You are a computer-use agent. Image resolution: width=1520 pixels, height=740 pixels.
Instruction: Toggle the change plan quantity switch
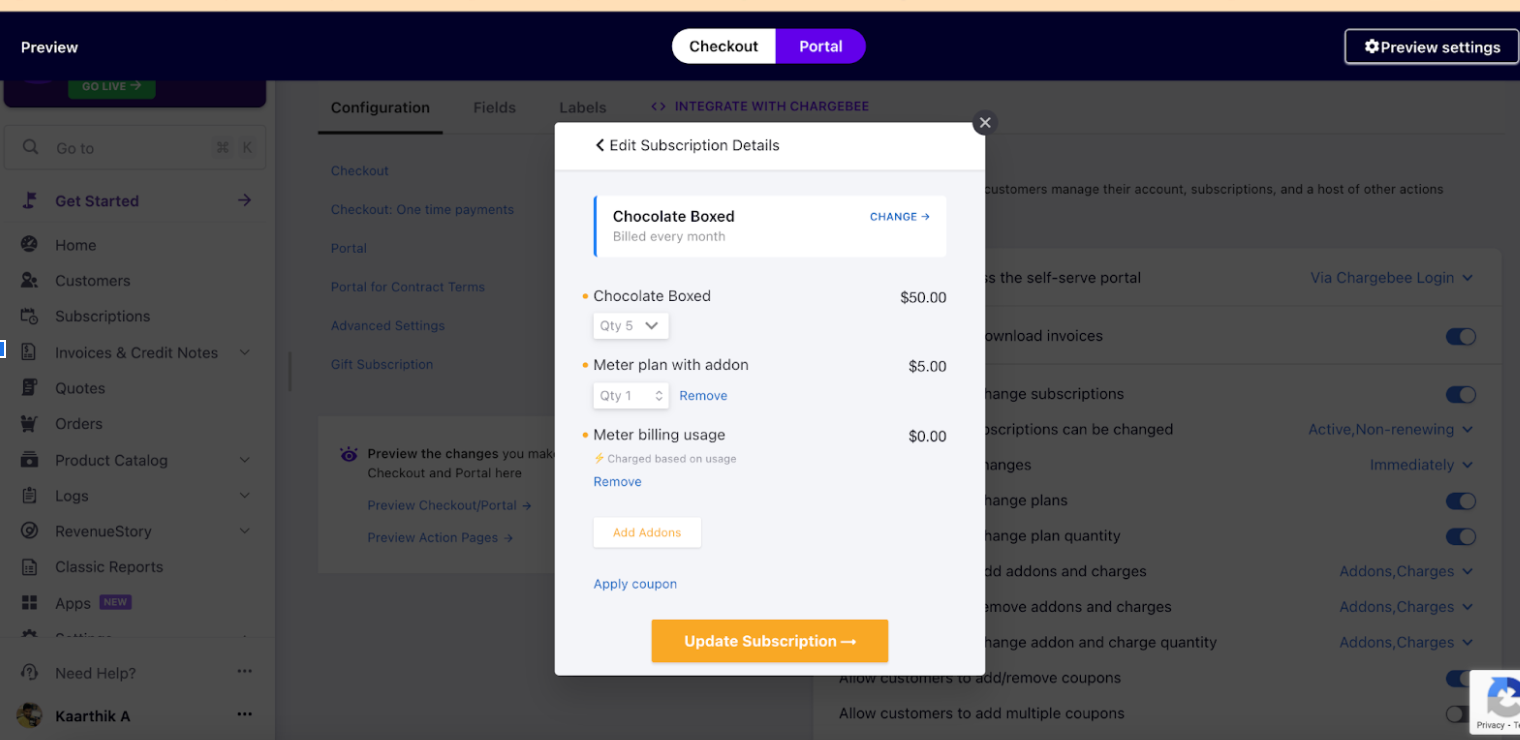(x=1460, y=537)
